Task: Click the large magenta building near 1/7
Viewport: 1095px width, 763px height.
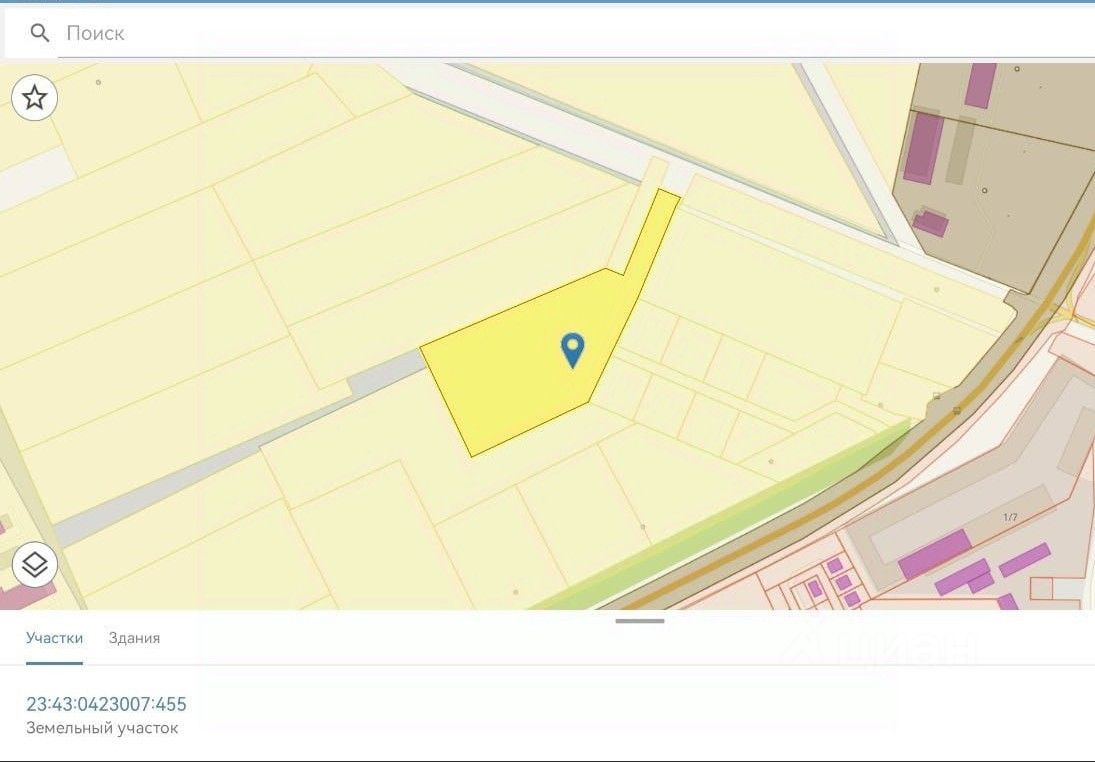Action: 934,554
